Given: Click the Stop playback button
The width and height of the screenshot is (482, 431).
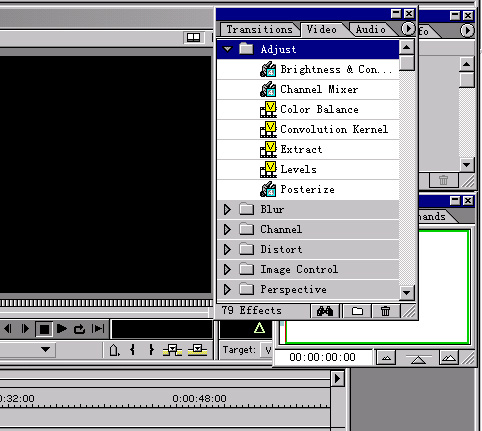Looking at the screenshot, I should [x=44, y=329].
